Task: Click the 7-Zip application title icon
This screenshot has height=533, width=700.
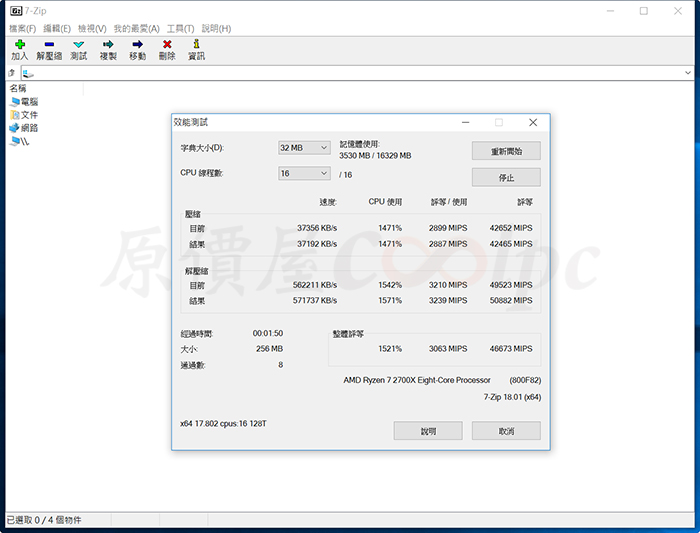Action: point(16,11)
